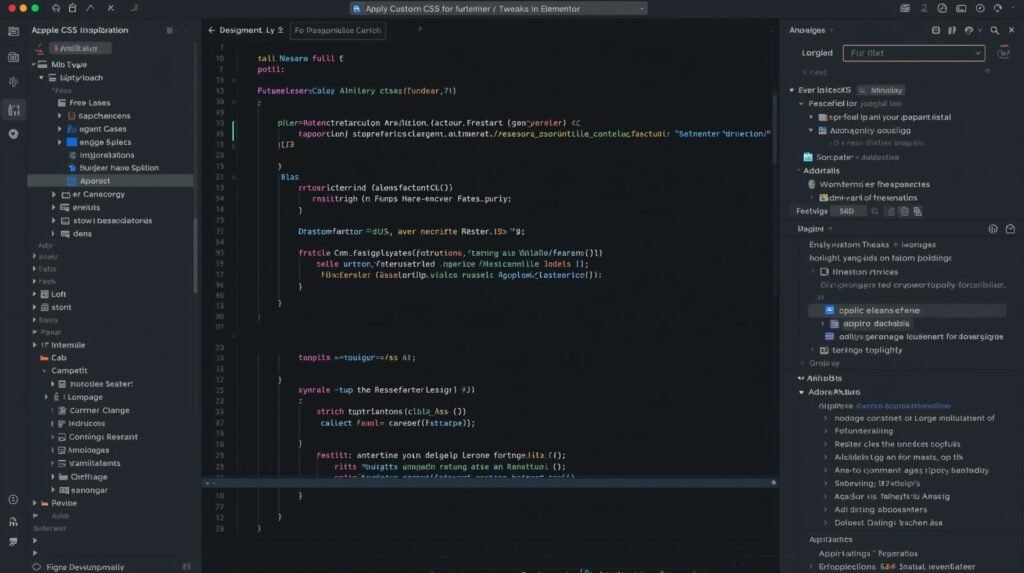
Task: Click the square icon in 'Acpple CSS Inspiration' header
Action: pyautogui.click(x=170, y=31)
